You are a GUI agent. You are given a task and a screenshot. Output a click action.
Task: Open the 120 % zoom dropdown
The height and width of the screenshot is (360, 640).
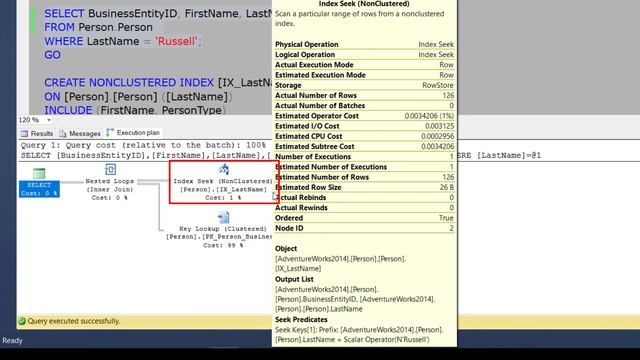49,120
